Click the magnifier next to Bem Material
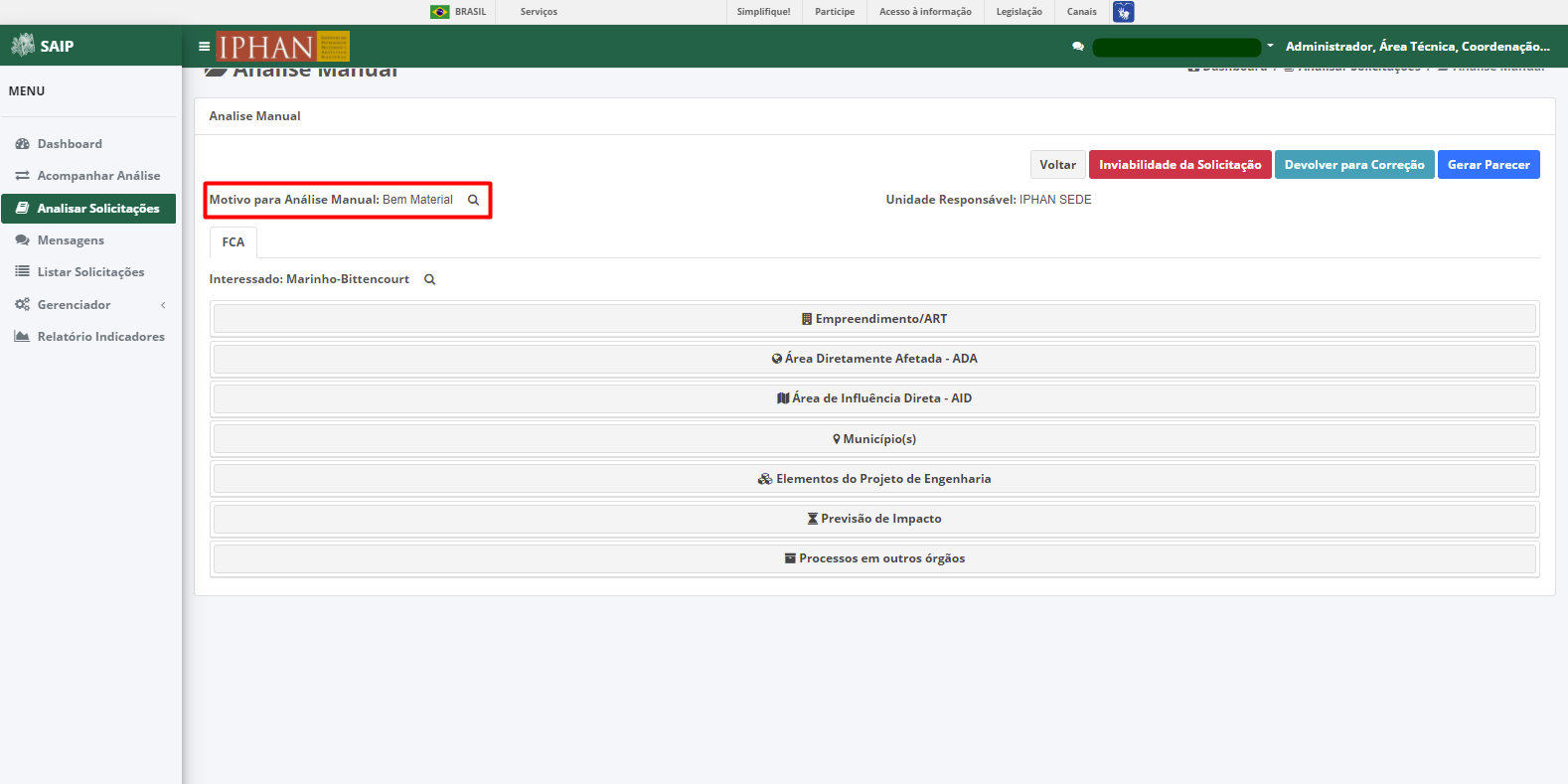 (474, 200)
